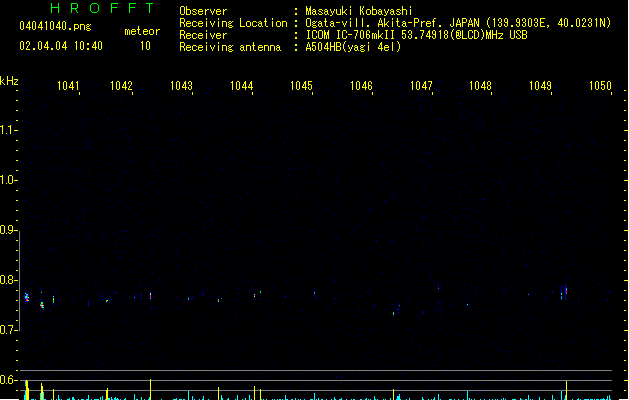Click frequency axis label 0.6
The image size is (629, 400).
(x=7, y=380)
